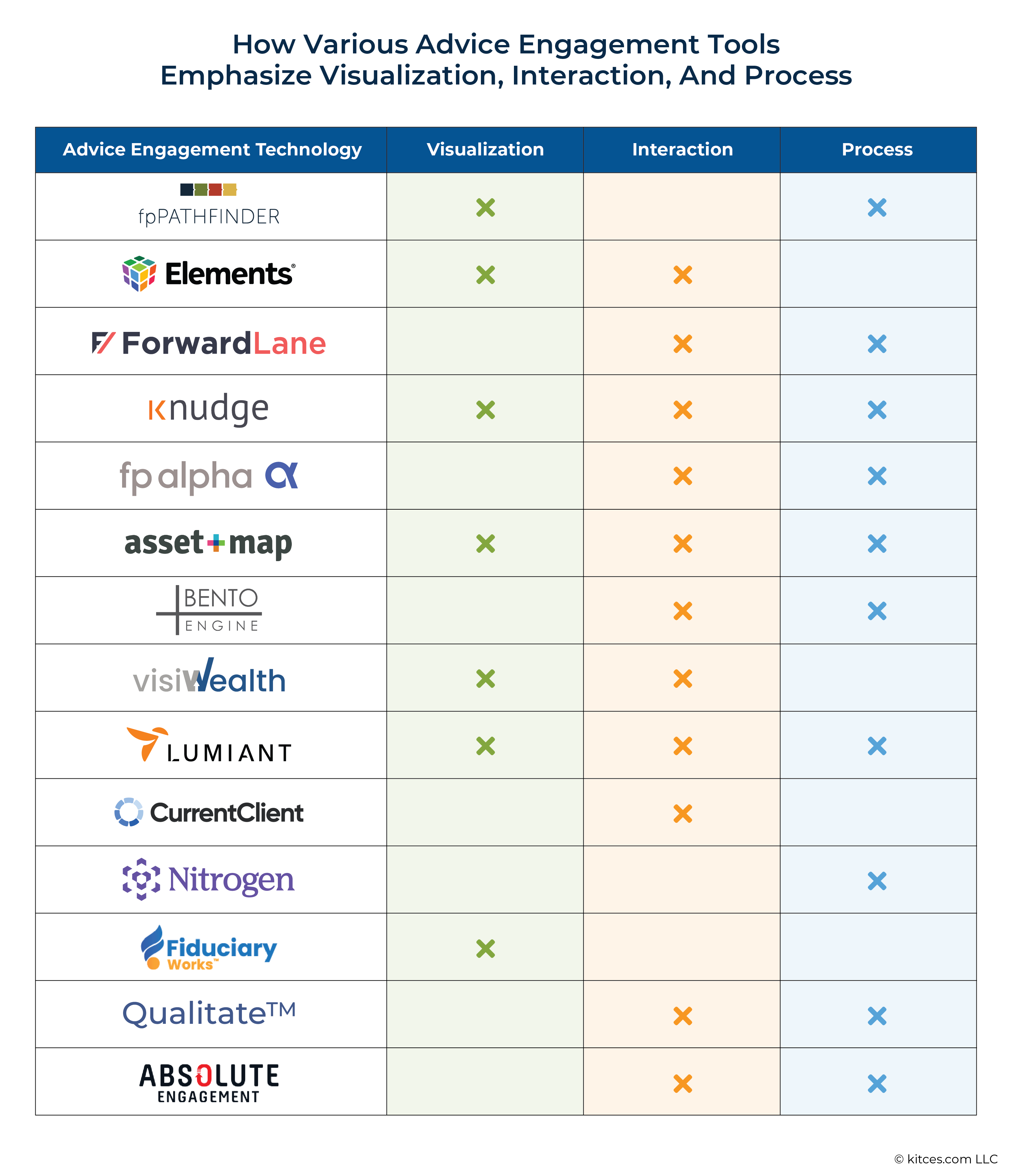Click the Interaction column header
This screenshot has height=1176, width=1012.
pyautogui.click(x=682, y=149)
